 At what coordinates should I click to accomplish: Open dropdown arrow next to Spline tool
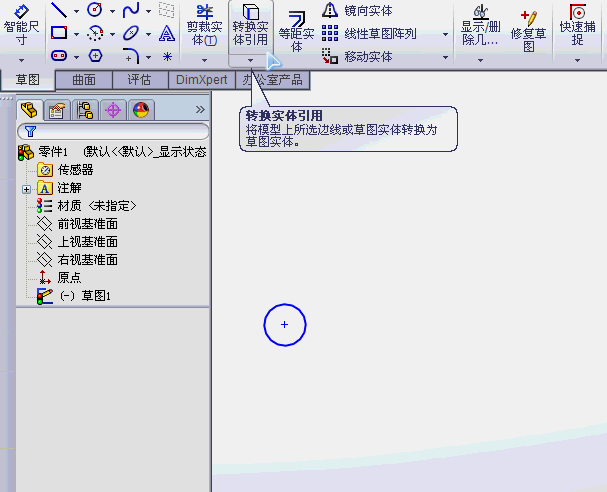[x=149, y=11]
